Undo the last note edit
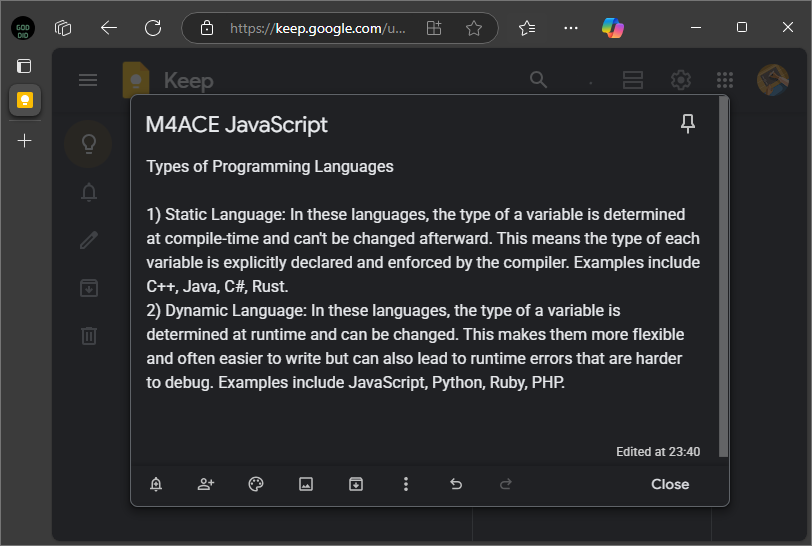 pos(456,484)
